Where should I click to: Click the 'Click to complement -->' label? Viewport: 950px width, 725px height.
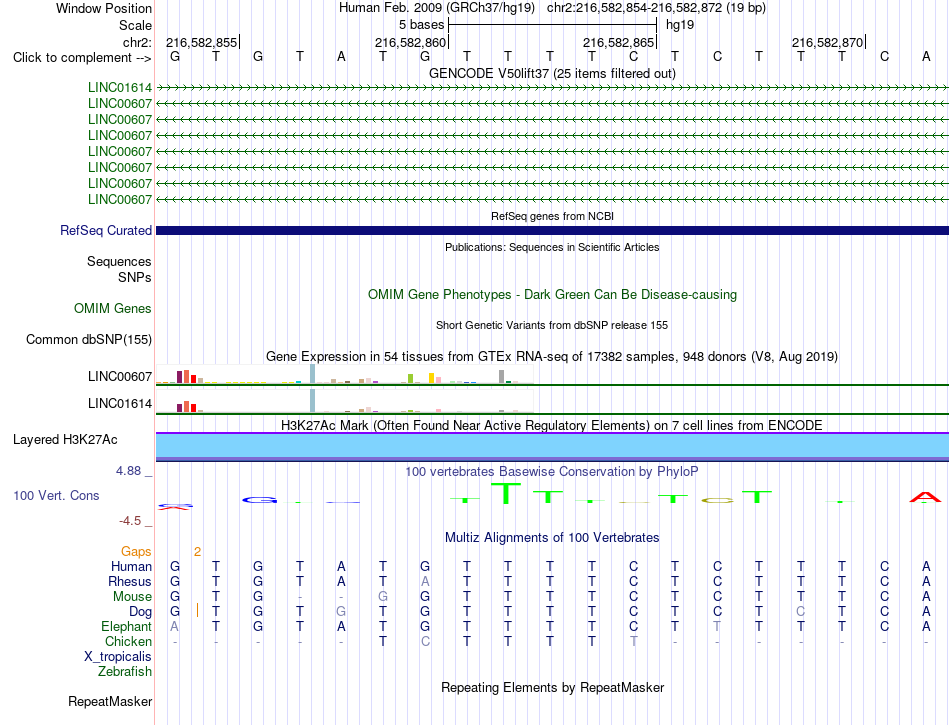click(82, 58)
